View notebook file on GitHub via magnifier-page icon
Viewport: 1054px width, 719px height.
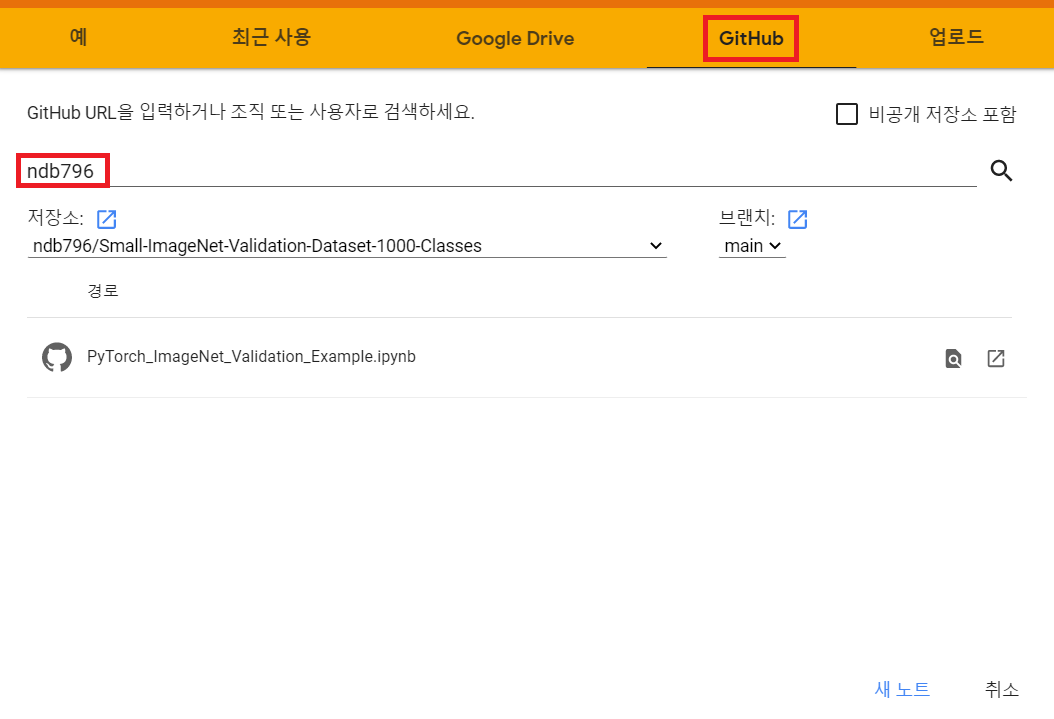(953, 359)
